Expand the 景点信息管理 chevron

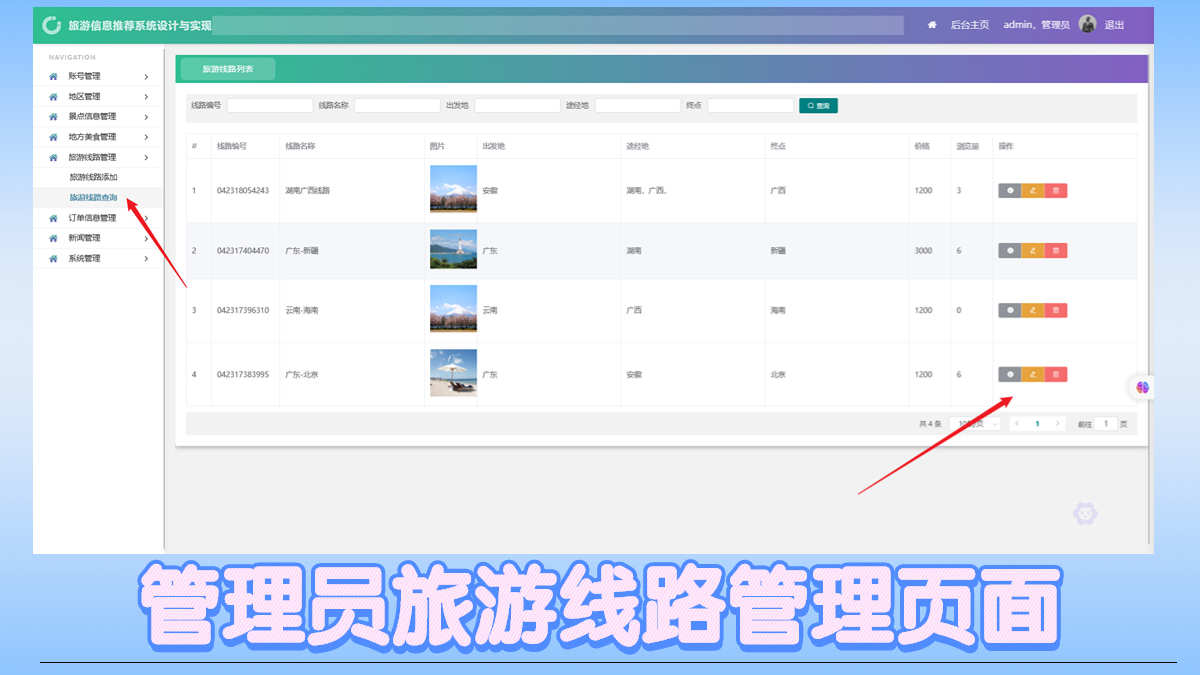tap(146, 117)
